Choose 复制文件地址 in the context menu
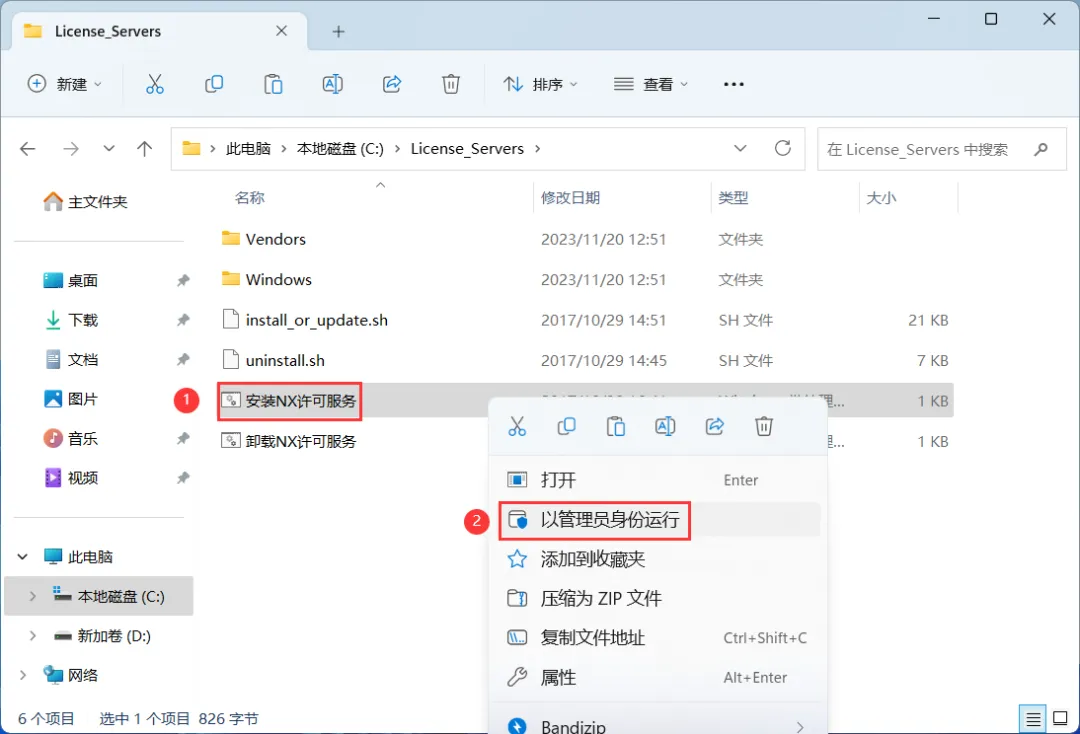1080x734 pixels. click(x=659, y=638)
